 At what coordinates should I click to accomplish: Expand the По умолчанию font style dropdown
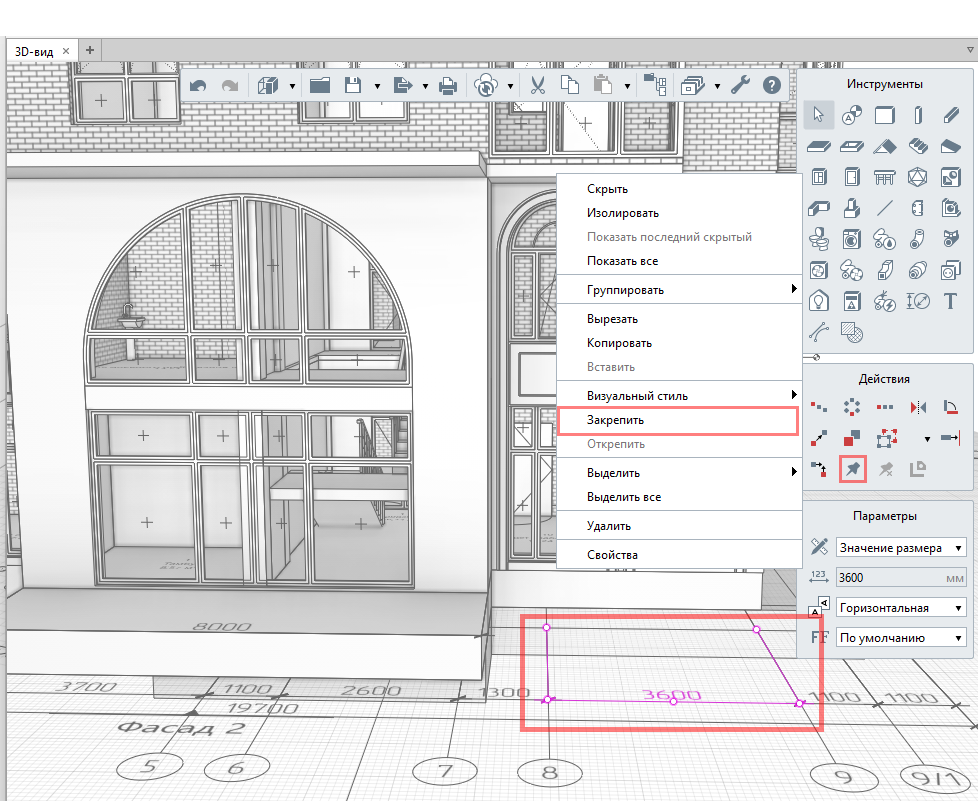pos(902,638)
